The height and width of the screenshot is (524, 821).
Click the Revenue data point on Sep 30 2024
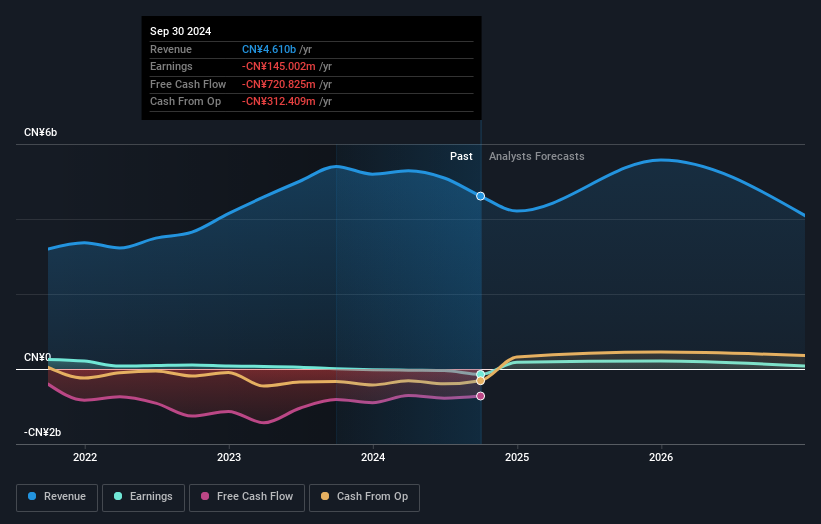(x=480, y=196)
